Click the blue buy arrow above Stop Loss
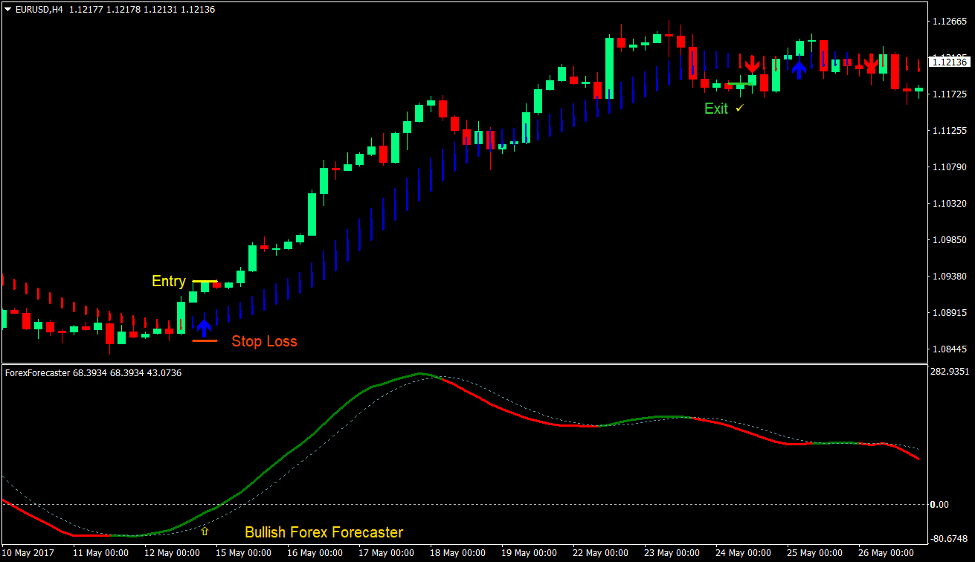Image resolution: width=977 pixels, height=562 pixels. 204,328
